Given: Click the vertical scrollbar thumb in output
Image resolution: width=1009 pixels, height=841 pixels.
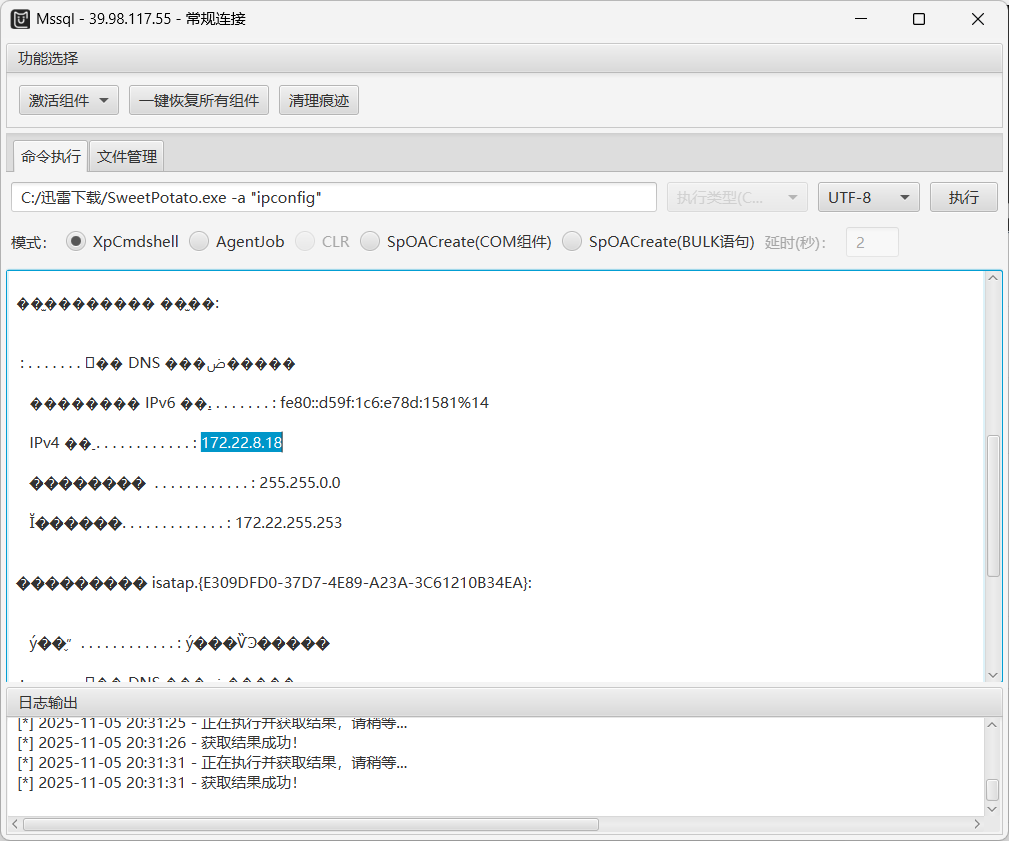Looking at the screenshot, I should click(993, 505).
